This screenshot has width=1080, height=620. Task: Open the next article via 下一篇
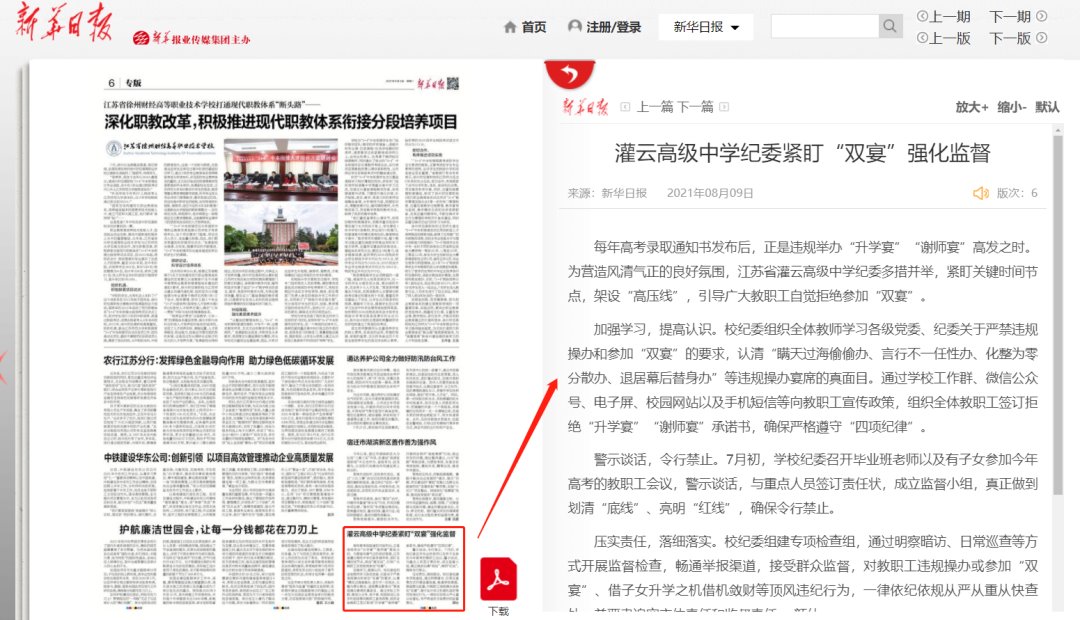coord(695,107)
